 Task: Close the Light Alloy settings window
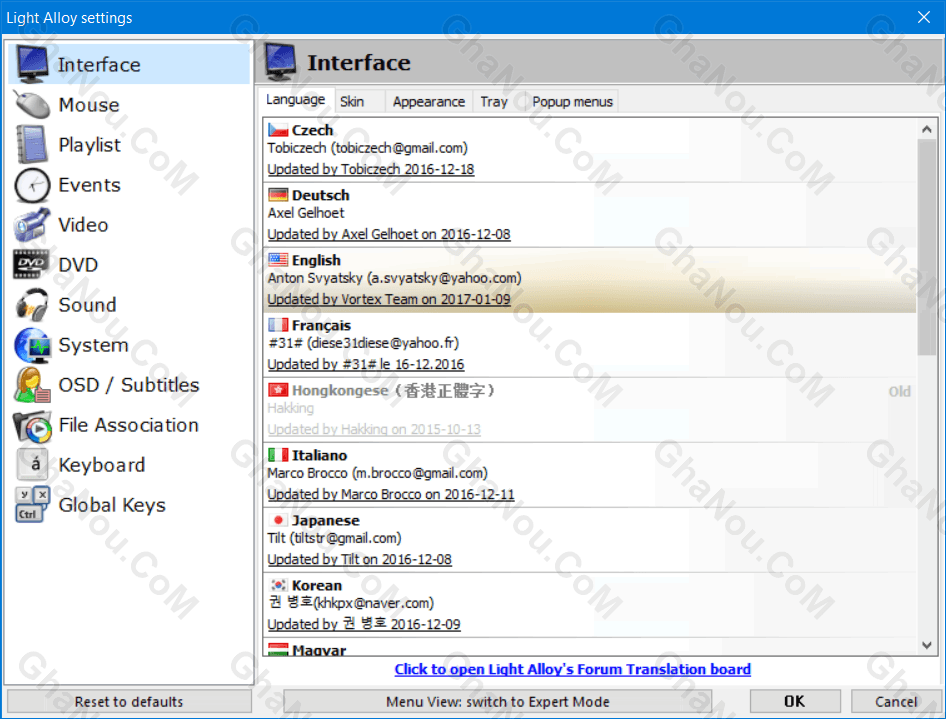tap(924, 17)
